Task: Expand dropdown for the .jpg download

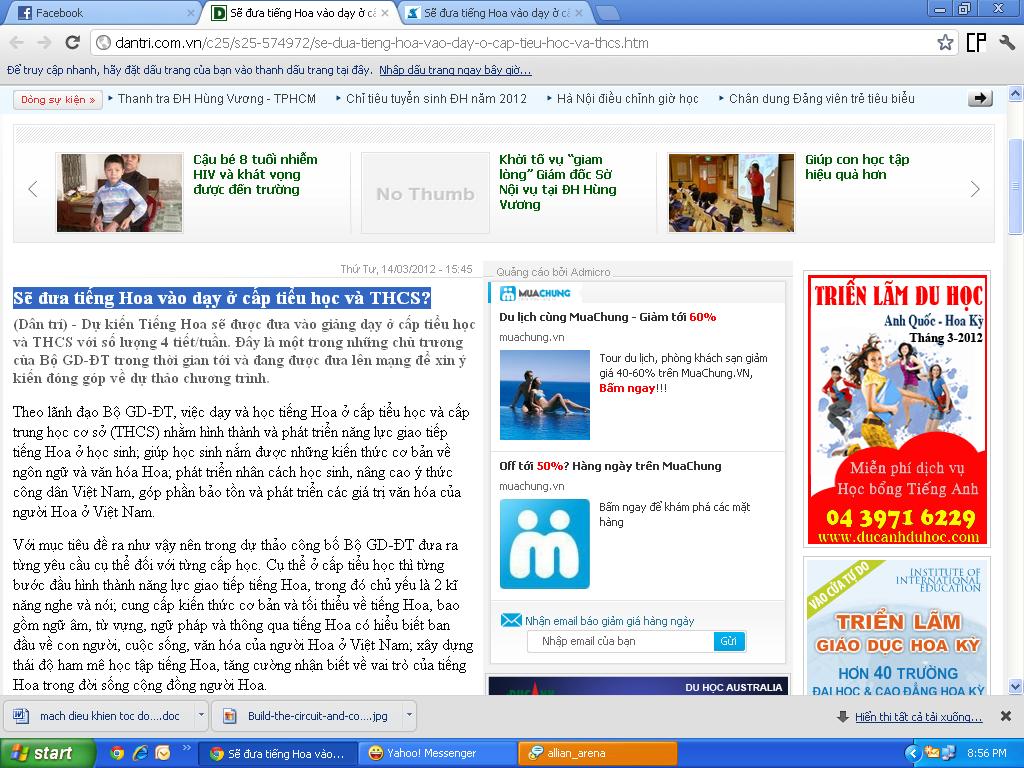Action: point(409,715)
